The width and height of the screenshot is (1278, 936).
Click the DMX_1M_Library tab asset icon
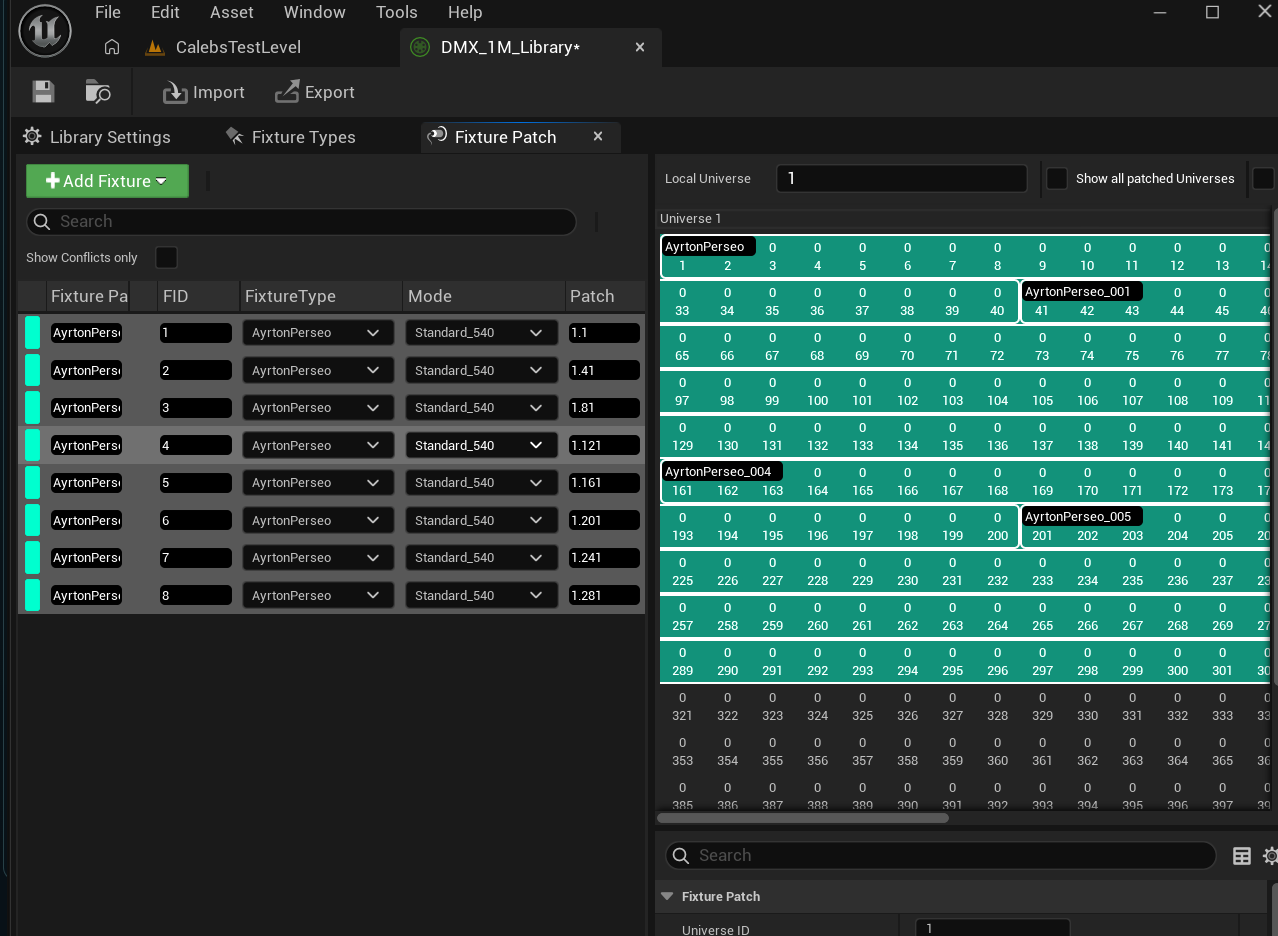point(421,47)
